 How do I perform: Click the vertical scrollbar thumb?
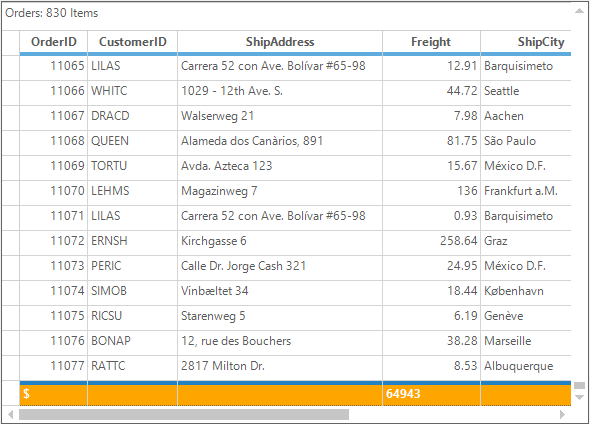pos(579,385)
